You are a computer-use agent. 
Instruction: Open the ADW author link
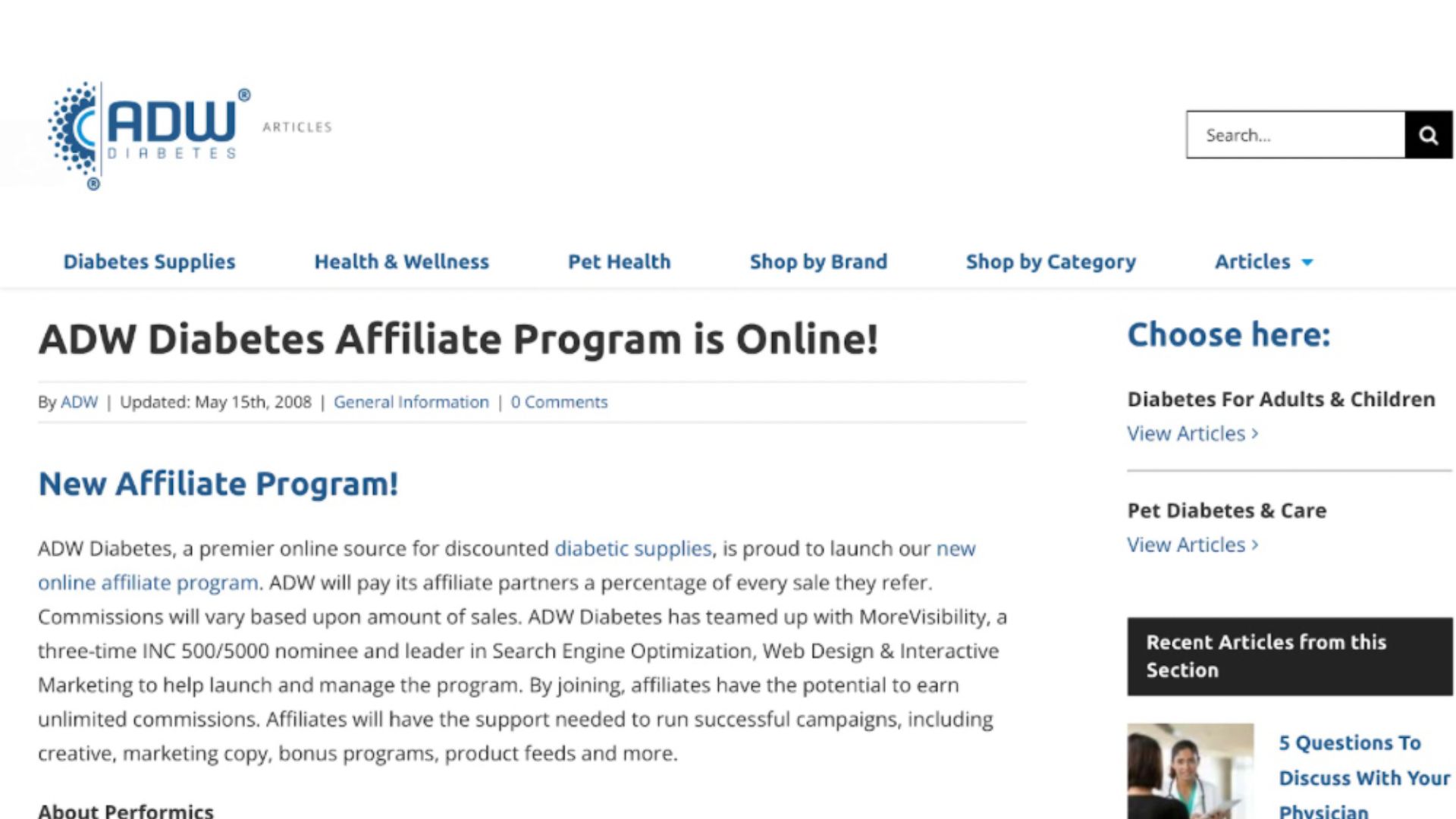(79, 402)
